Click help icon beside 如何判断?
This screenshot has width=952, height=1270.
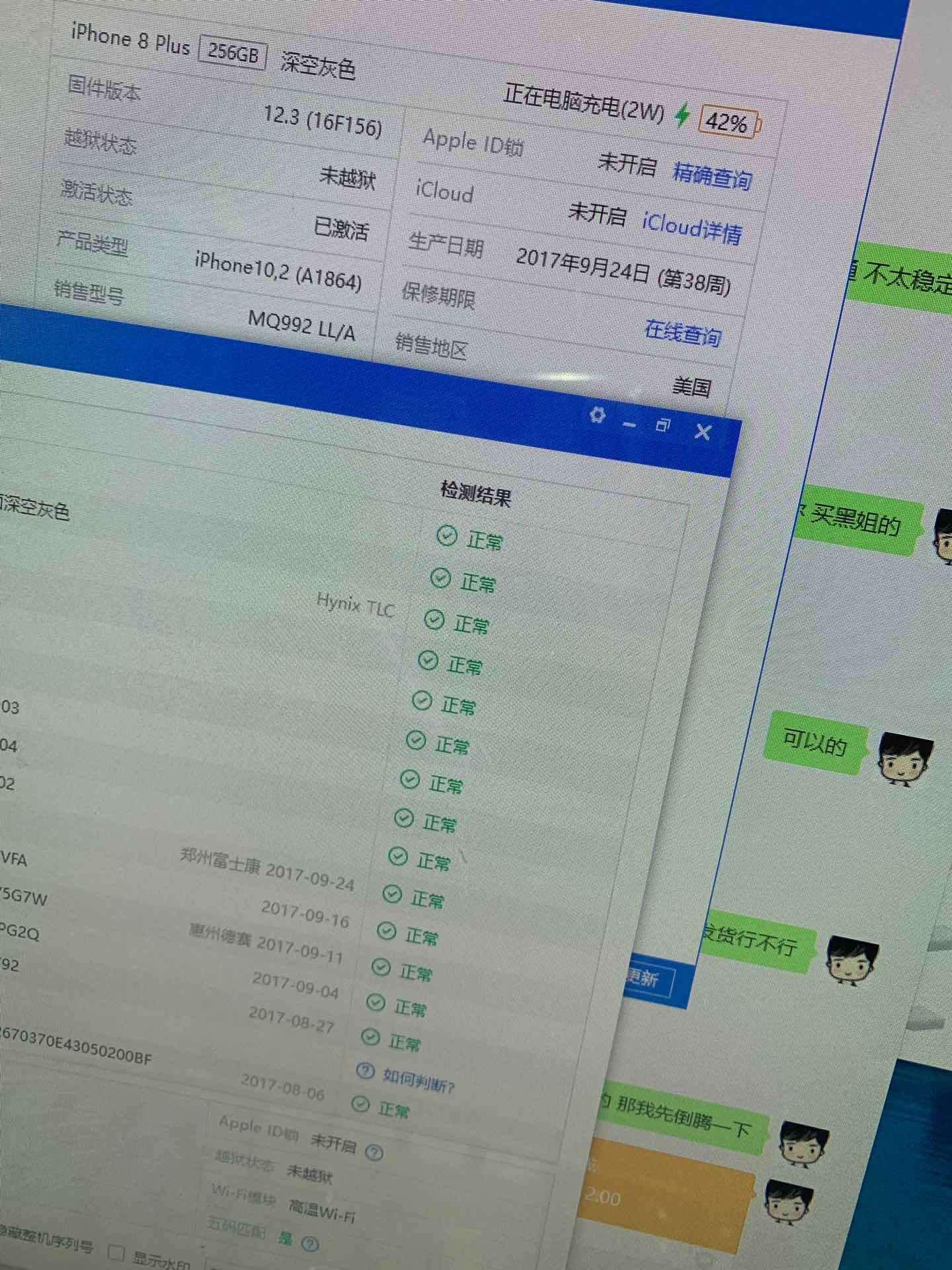pos(365,1070)
